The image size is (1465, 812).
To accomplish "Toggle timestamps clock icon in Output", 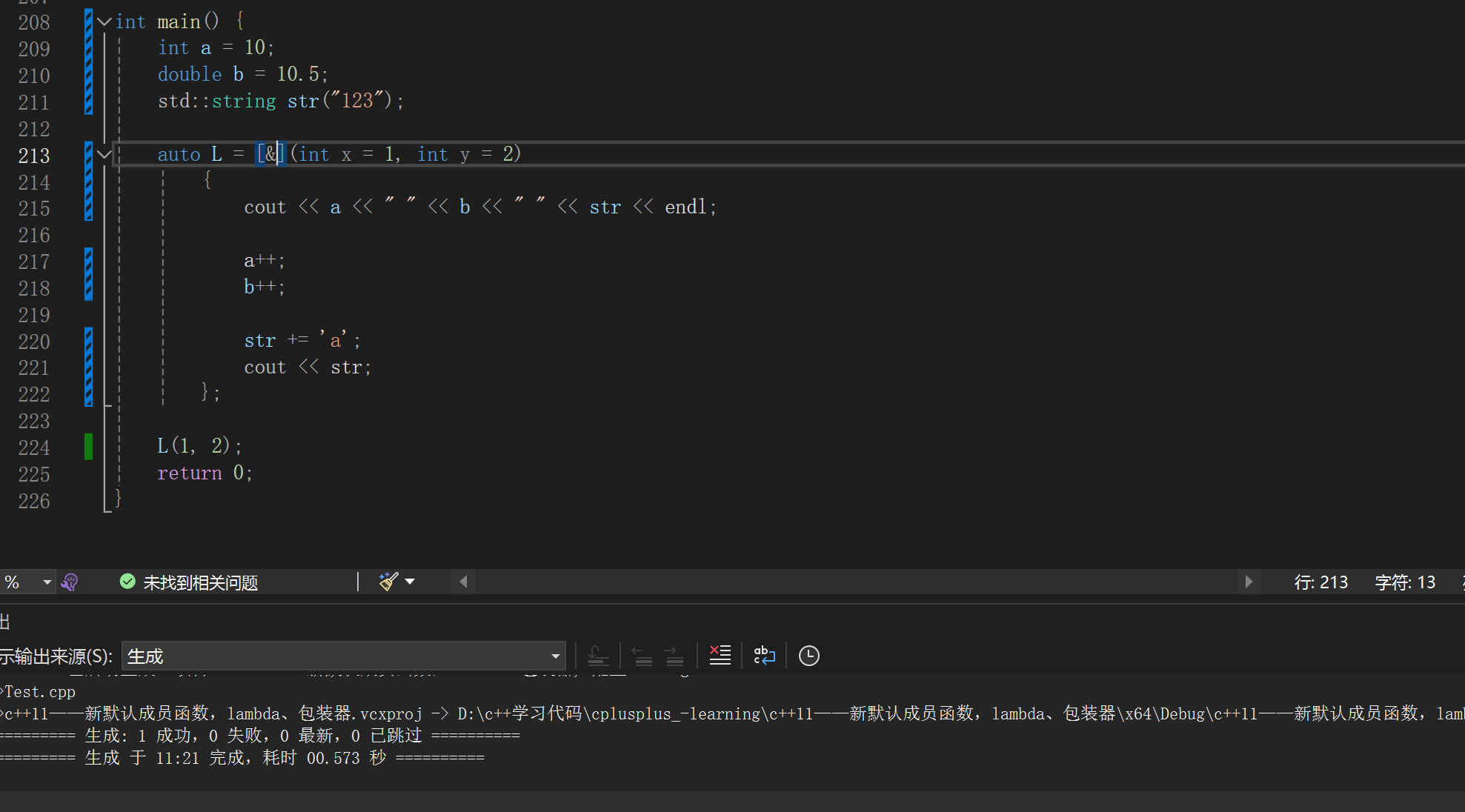I will 808,656.
